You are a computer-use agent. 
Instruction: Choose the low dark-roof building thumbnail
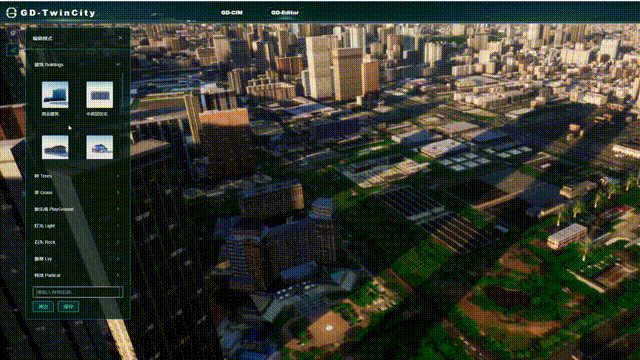(x=55, y=147)
